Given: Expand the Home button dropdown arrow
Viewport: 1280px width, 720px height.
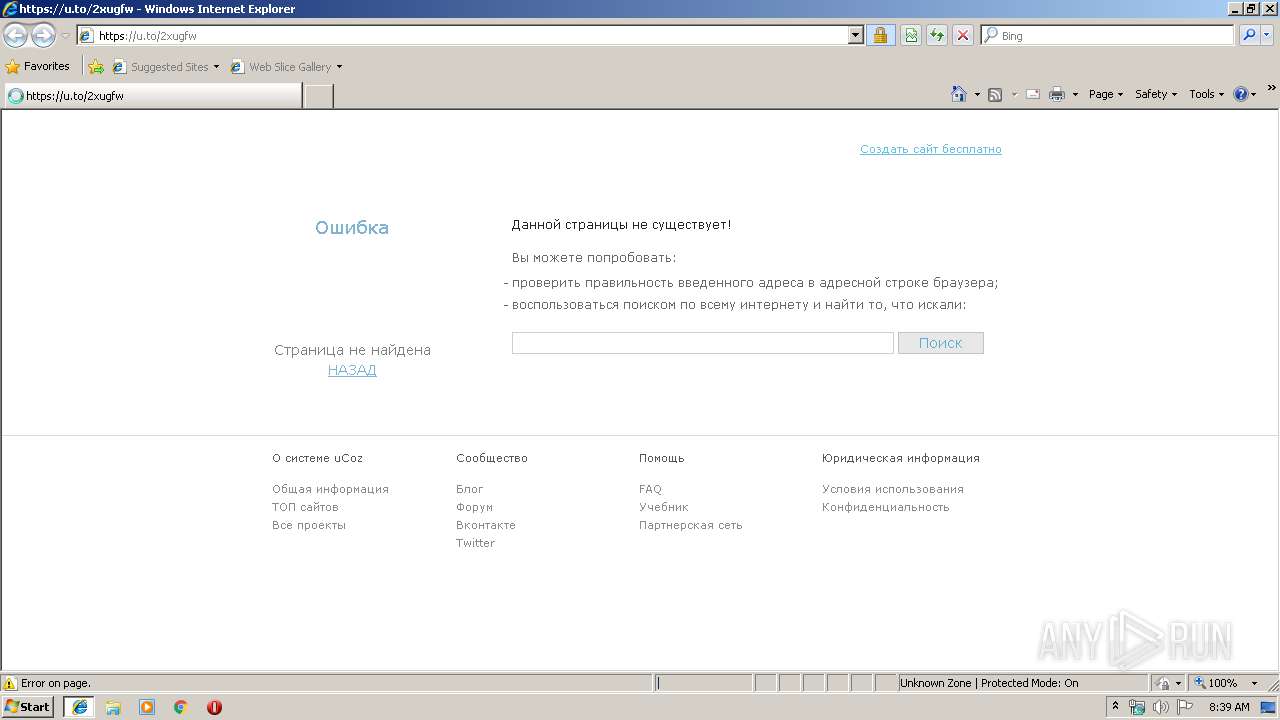Looking at the screenshot, I should (977, 94).
